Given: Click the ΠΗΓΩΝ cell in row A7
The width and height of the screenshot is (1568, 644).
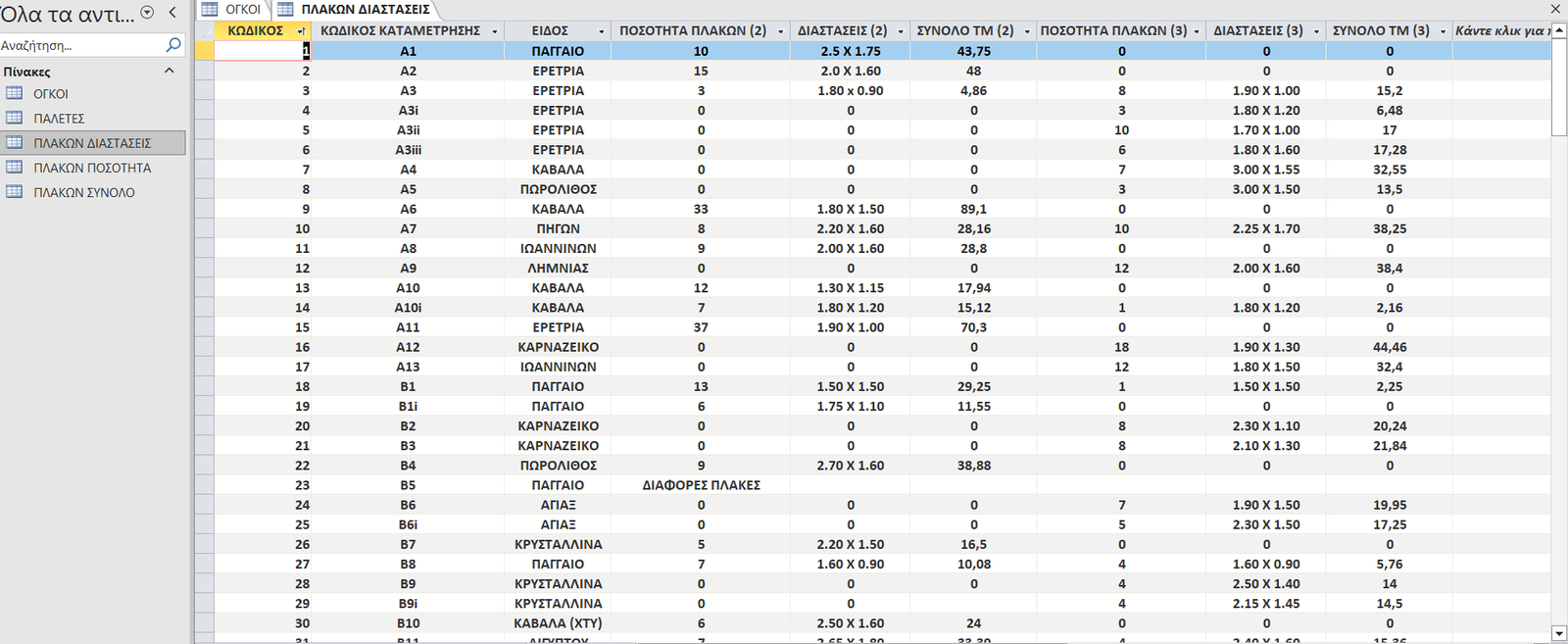Looking at the screenshot, I should point(558,228).
